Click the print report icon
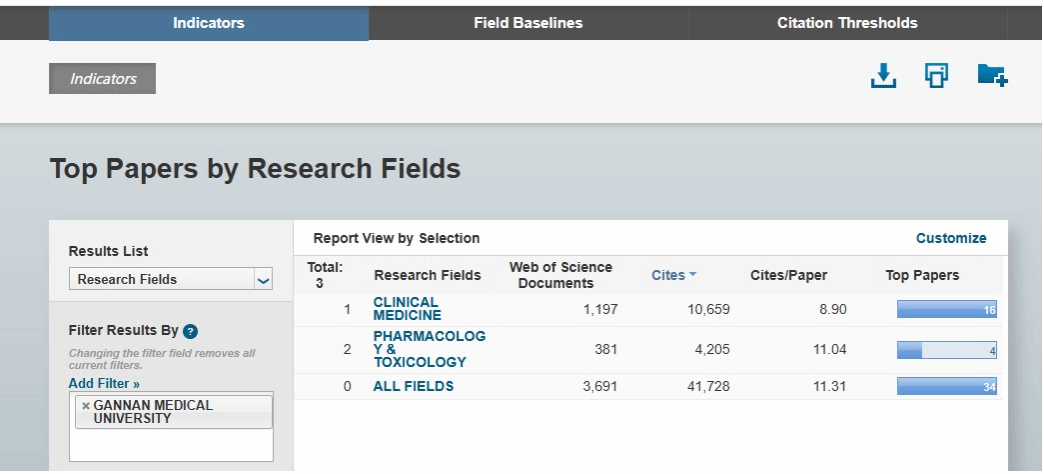1044x474 pixels. [937, 76]
